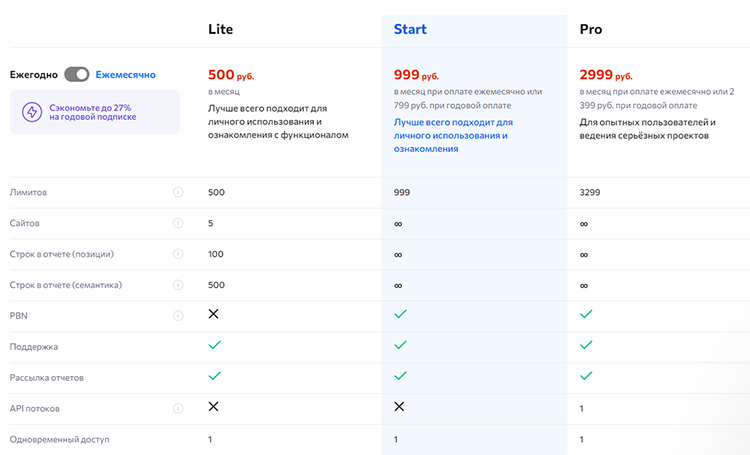
Task: Click the API потоков cross in the Start column
Action: 399,407
